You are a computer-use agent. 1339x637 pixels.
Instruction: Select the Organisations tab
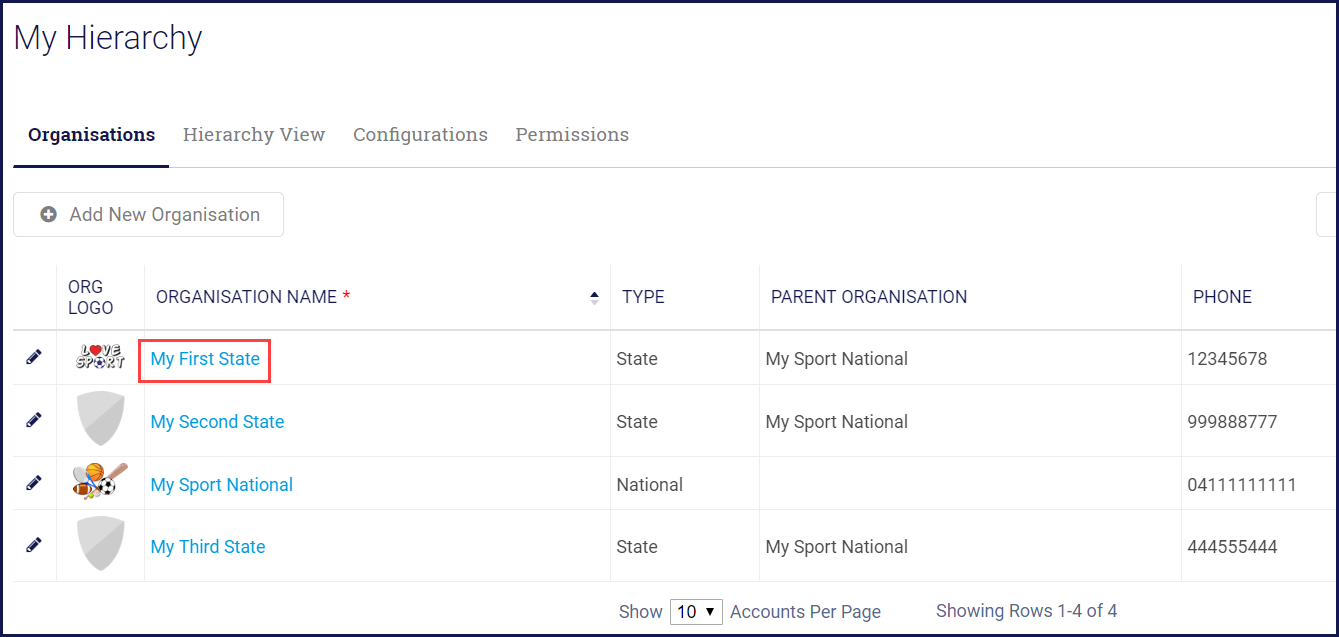pyautogui.click(x=91, y=135)
